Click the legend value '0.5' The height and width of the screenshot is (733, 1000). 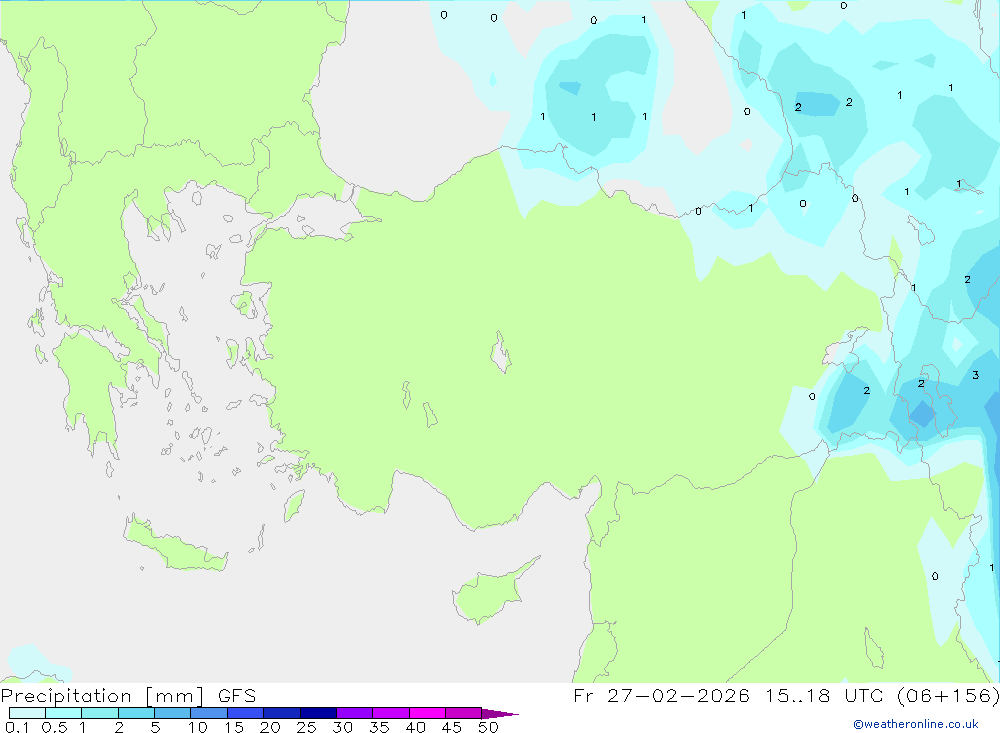pyautogui.click(x=54, y=727)
